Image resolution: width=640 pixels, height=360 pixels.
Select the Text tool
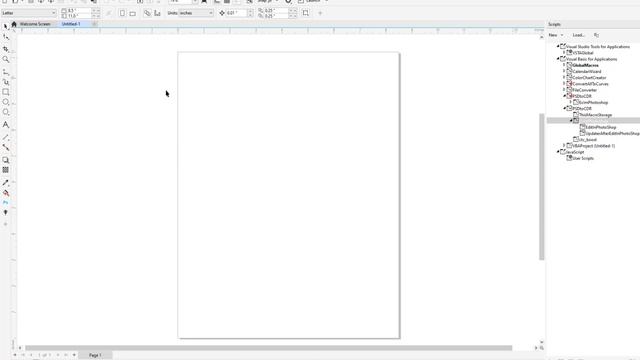tap(6, 124)
